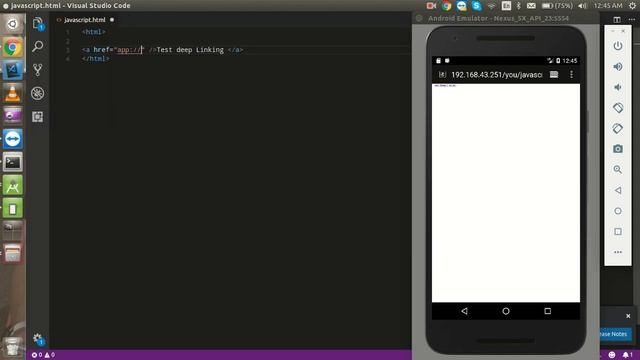Image resolution: width=640 pixels, height=360 pixels.
Task: Click the feedback smiley in the status bar
Action: click(x=611, y=355)
